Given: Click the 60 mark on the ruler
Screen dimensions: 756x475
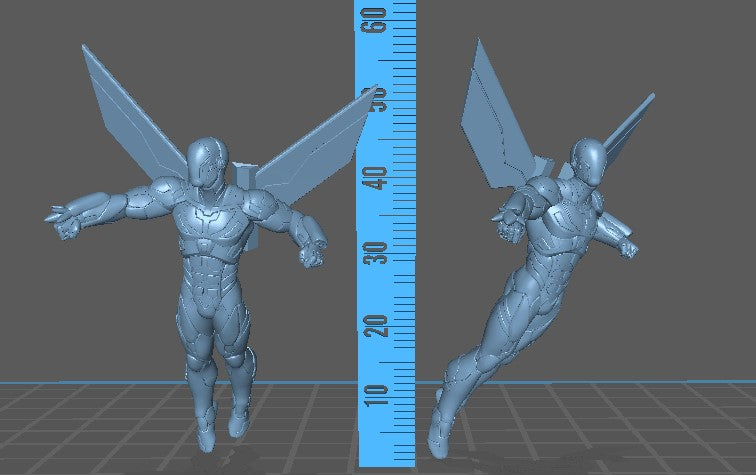Looking at the screenshot, I should 375,20.
